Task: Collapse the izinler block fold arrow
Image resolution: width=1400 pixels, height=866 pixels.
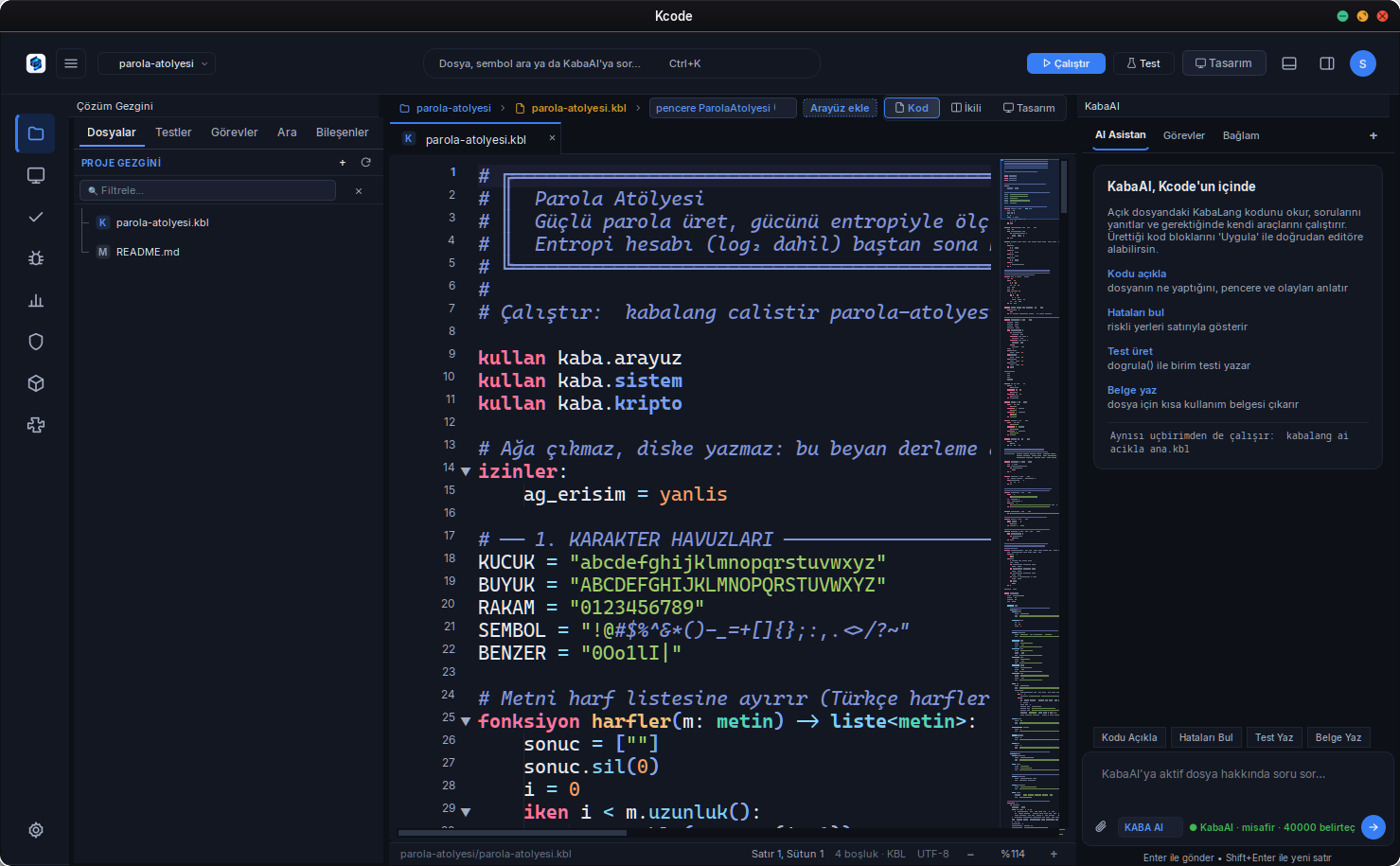Action: [466, 471]
